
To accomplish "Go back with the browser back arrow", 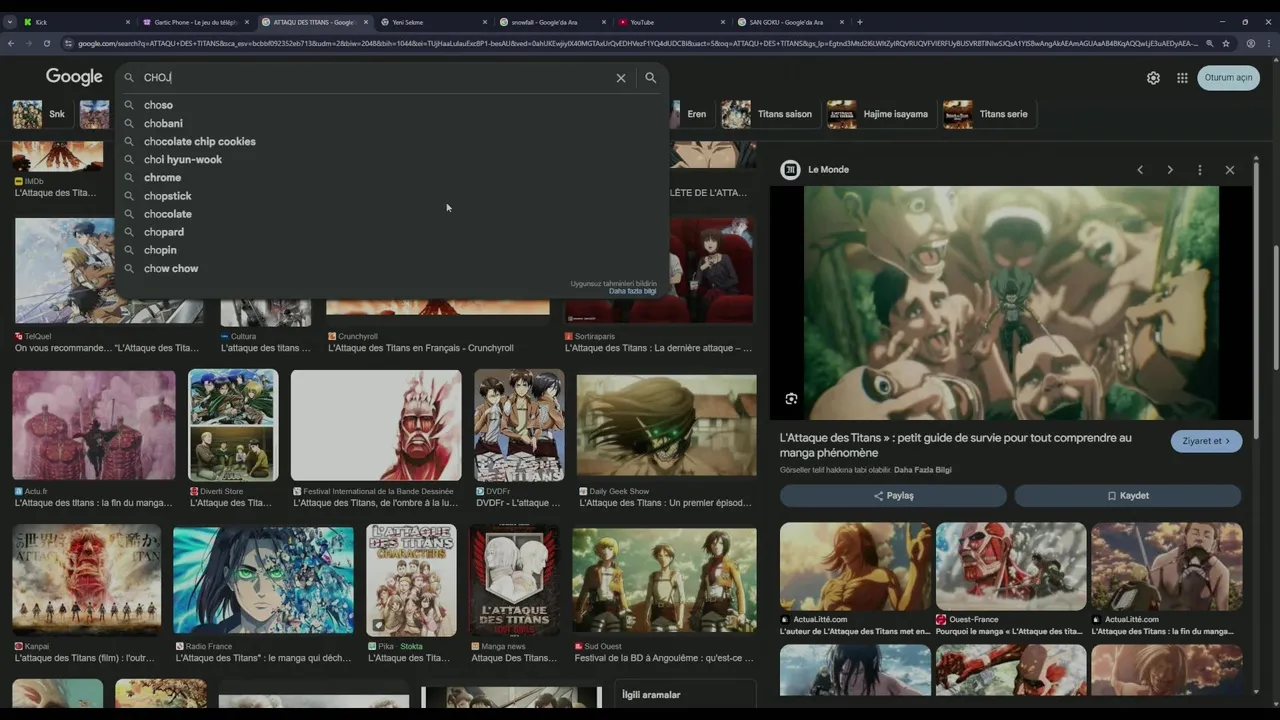I will tap(11, 43).
